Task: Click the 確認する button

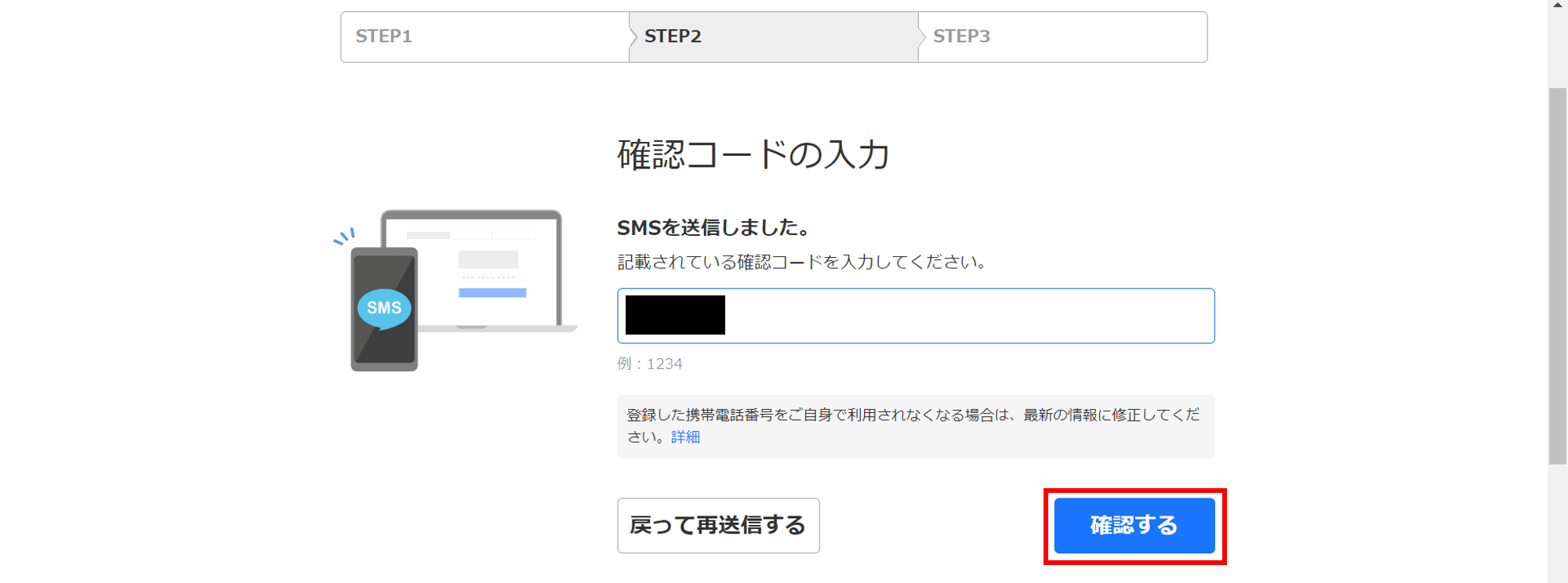Action: (x=1134, y=526)
